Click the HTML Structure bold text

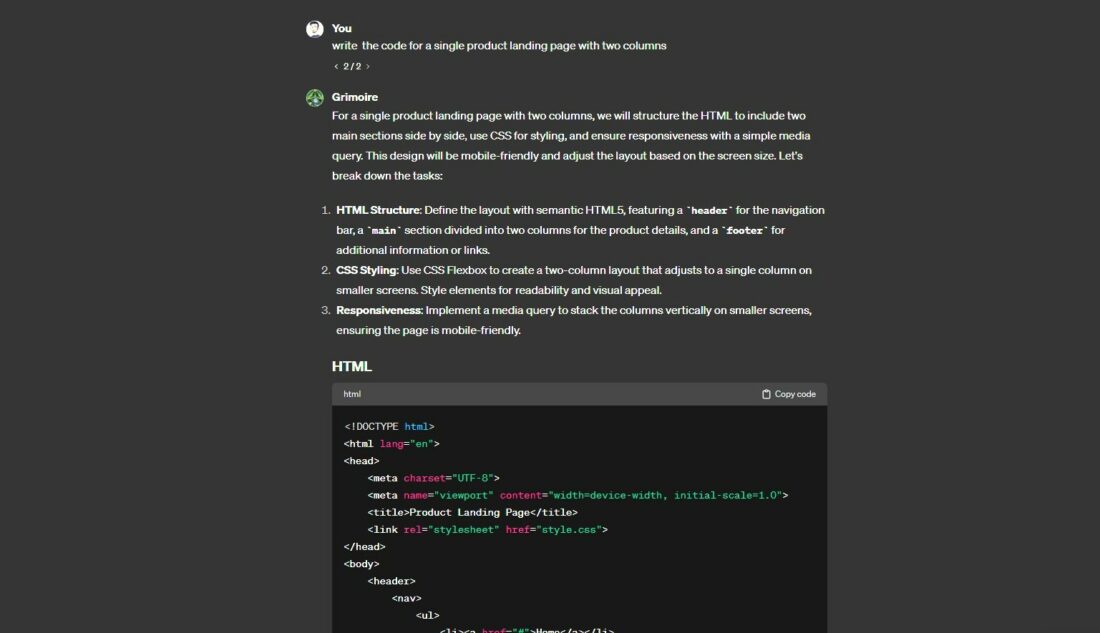[x=377, y=210]
